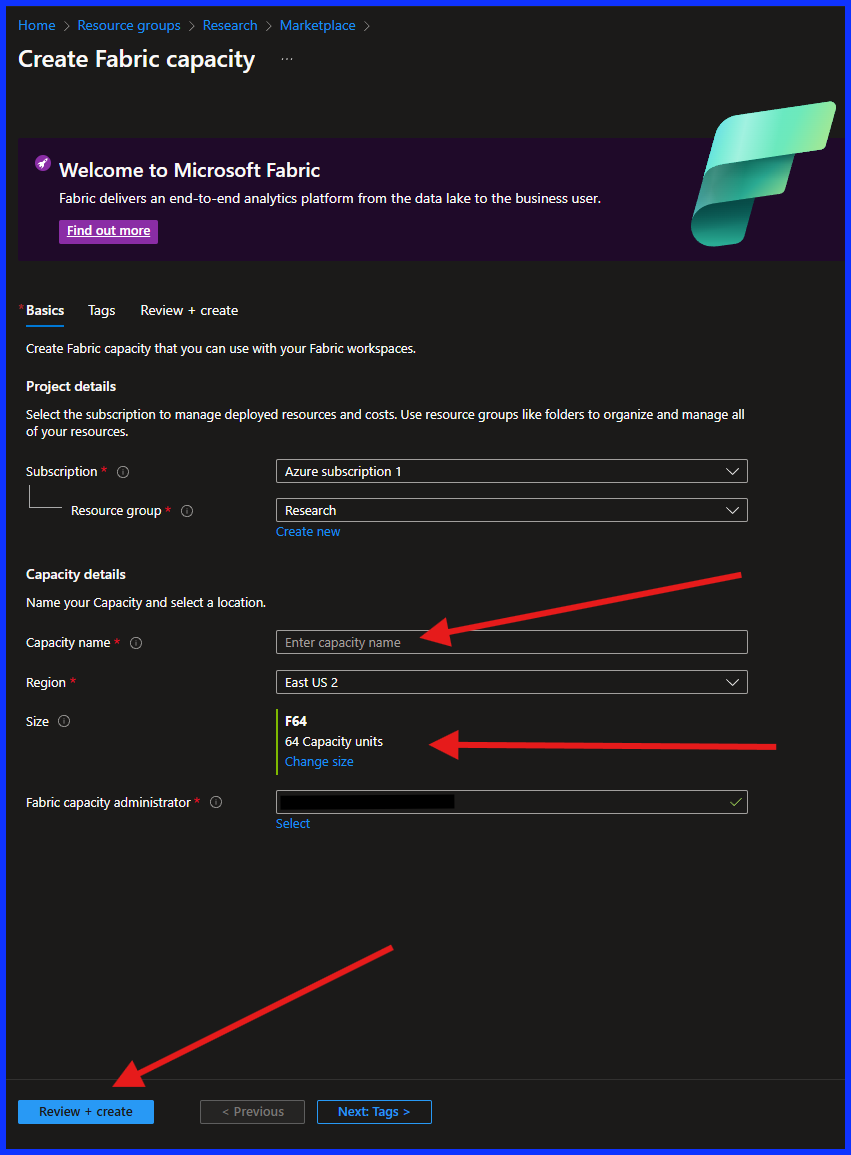Click the Enter capacity name field
This screenshot has width=851, height=1155.
(511, 641)
